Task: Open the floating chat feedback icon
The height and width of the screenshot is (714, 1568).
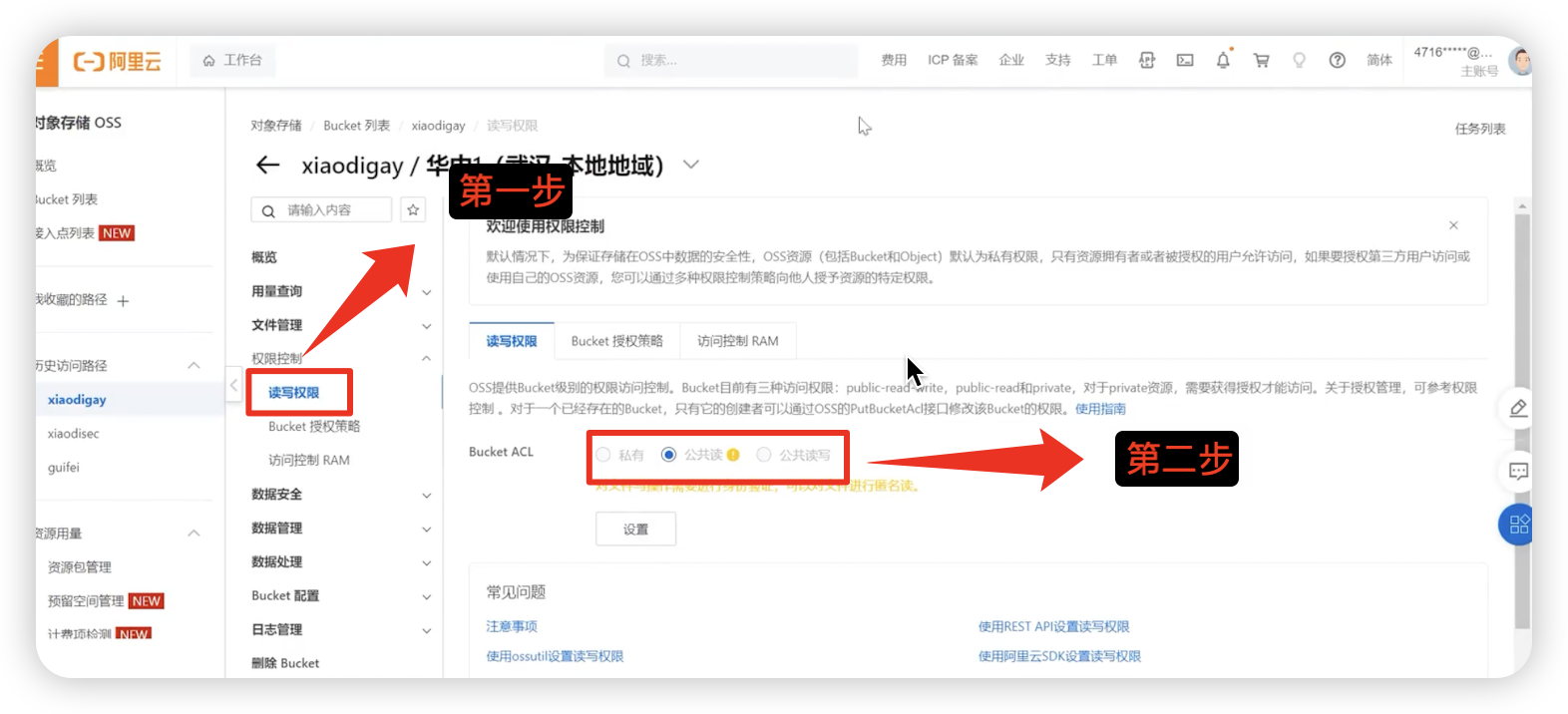Action: pos(1517,471)
